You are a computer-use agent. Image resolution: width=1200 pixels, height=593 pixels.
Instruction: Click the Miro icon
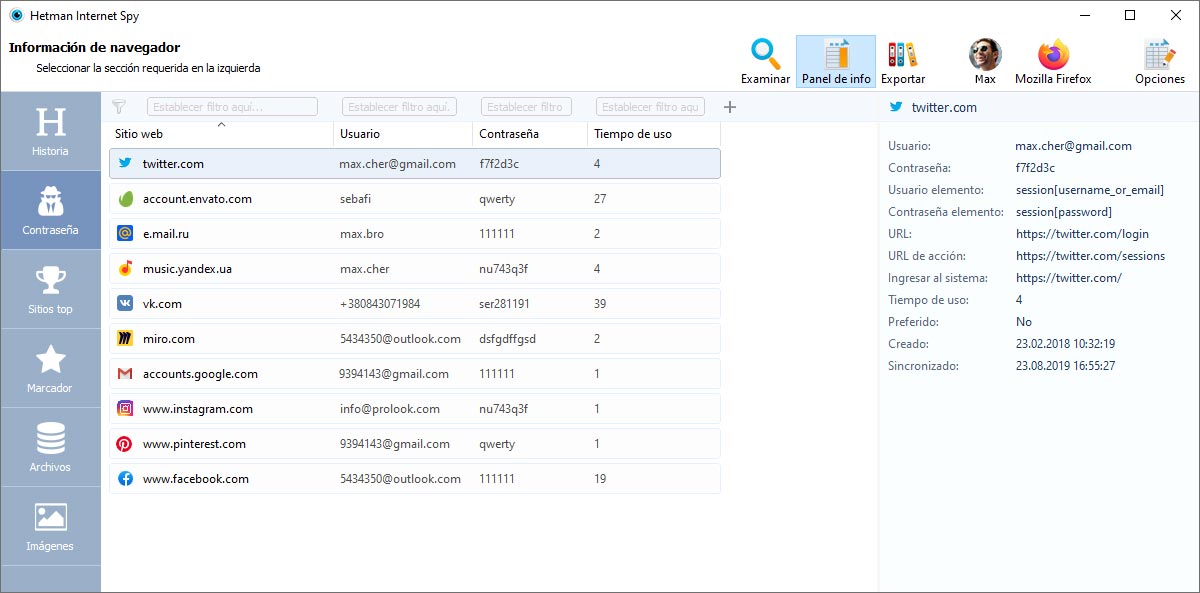[x=125, y=339]
